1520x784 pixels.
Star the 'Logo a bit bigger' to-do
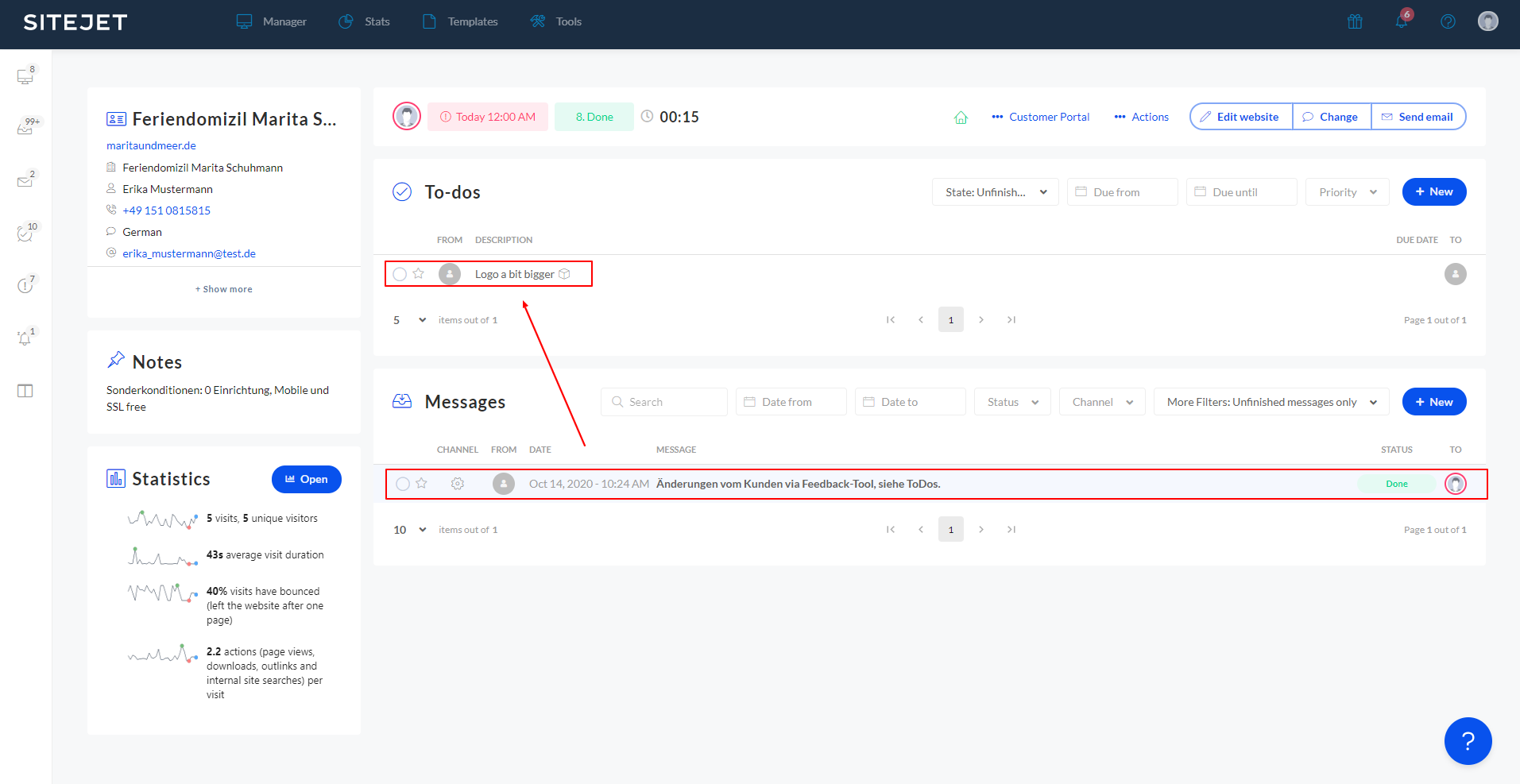pos(419,274)
